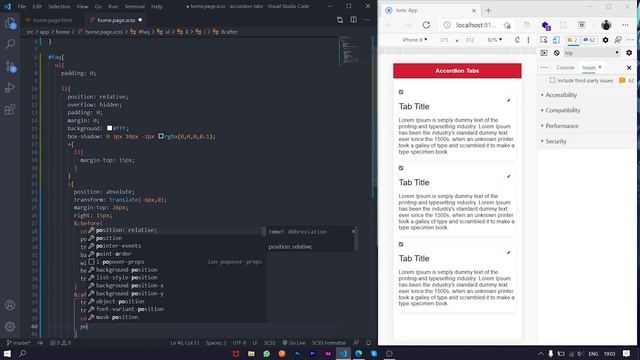Open DevTools settings gear
Screen dimensions: 640x360
tap(606, 40)
